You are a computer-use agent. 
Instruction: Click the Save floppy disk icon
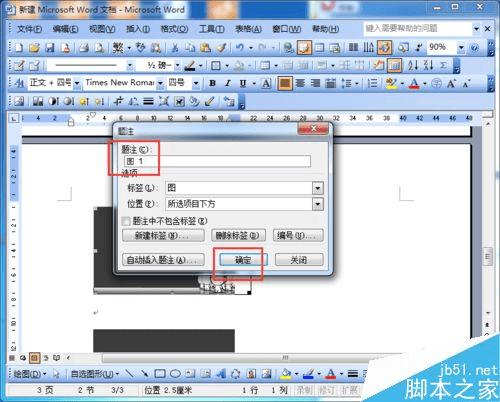click(50, 48)
